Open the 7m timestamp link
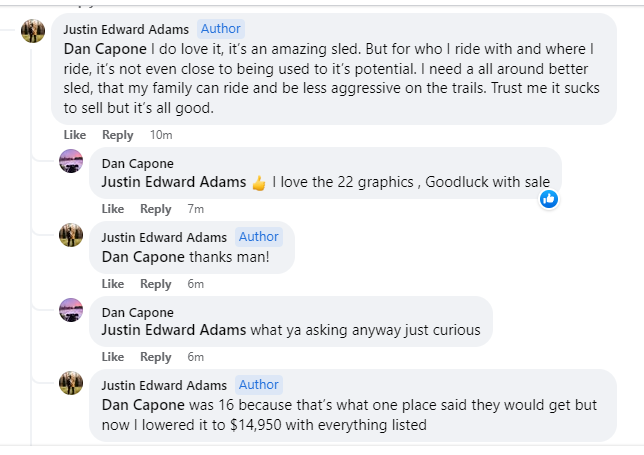Viewport: 644px width, 455px height. point(196,209)
